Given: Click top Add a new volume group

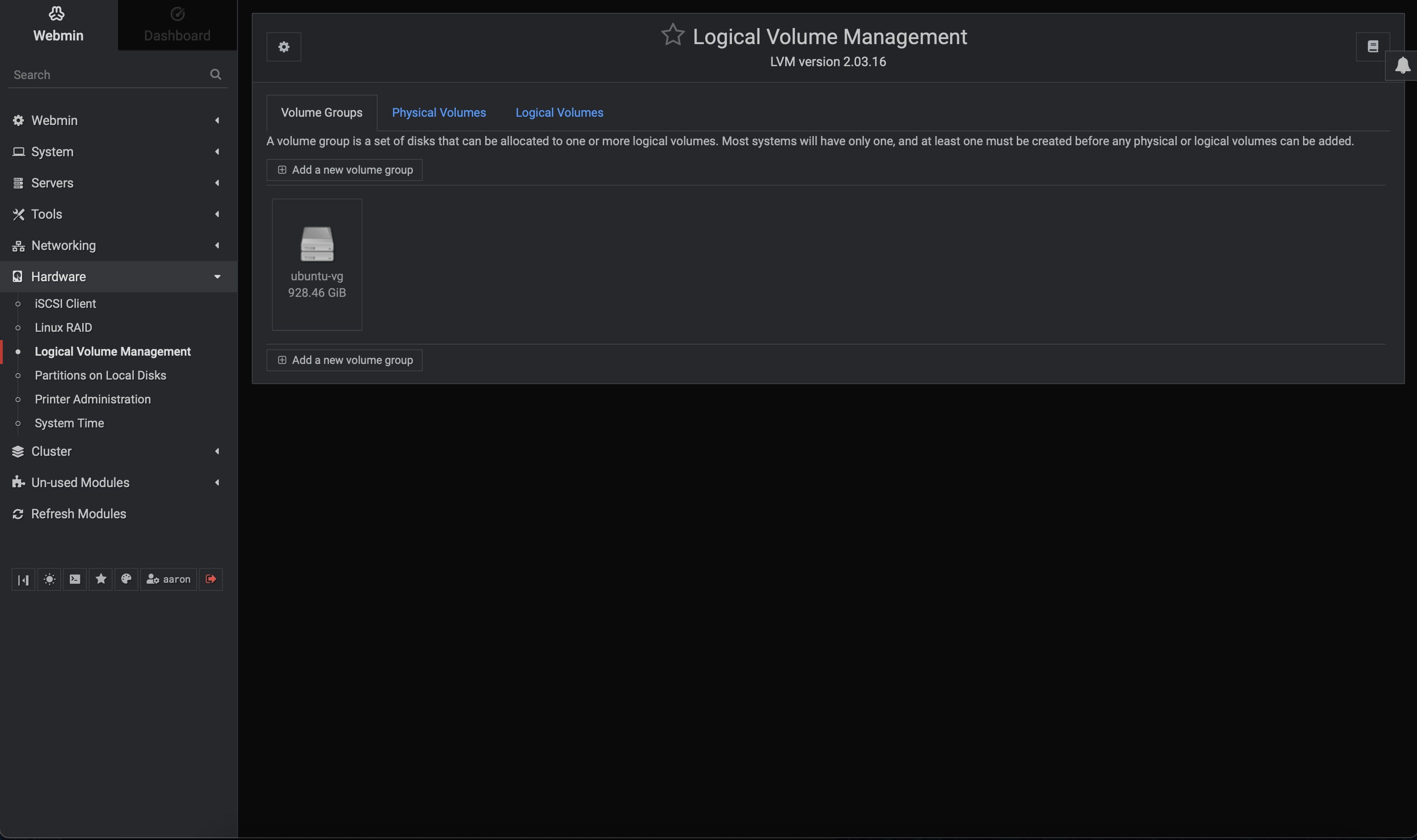Looking at the screenshot, I should pyautogui.click(x=344, y=170).
